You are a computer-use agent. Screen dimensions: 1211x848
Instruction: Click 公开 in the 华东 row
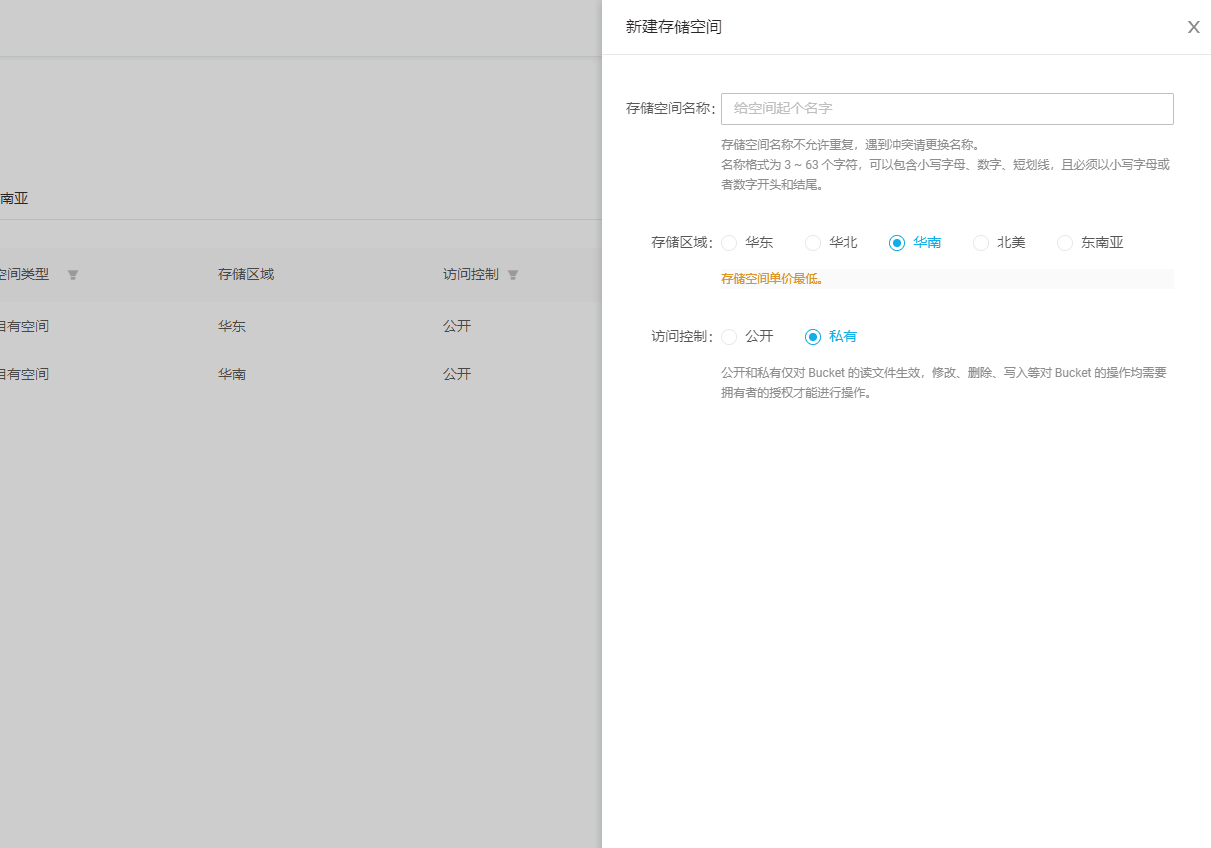[x=457, y=326]
